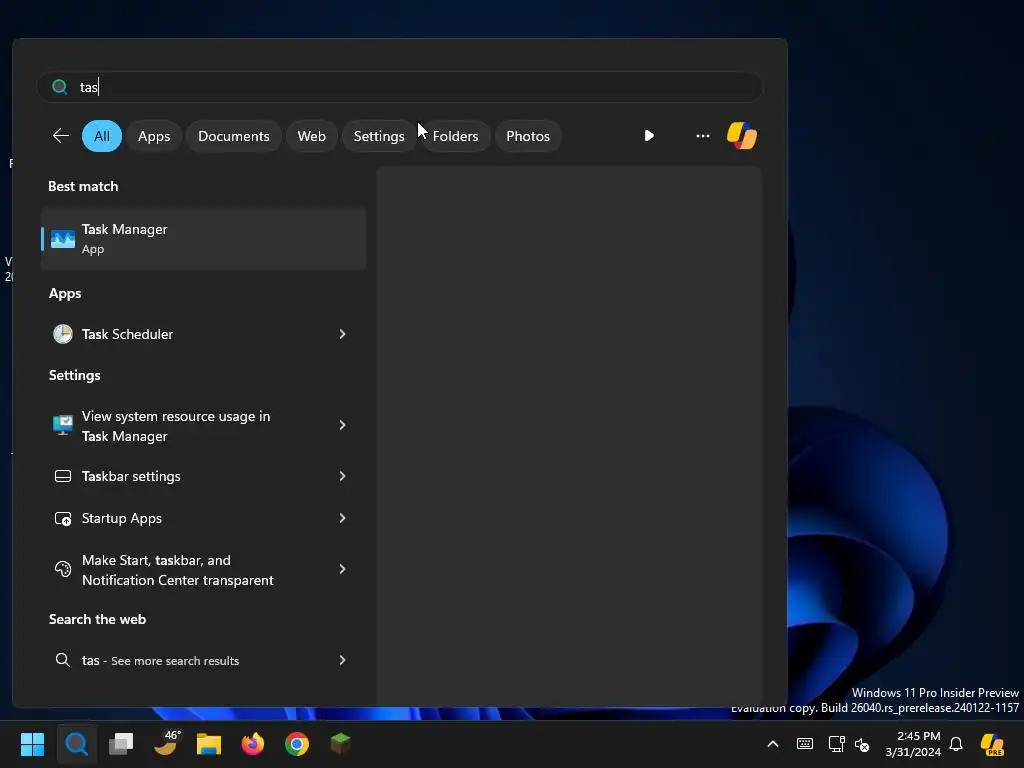Search the web for tas
Screen dimensions: 1024x768
[203, 660]
